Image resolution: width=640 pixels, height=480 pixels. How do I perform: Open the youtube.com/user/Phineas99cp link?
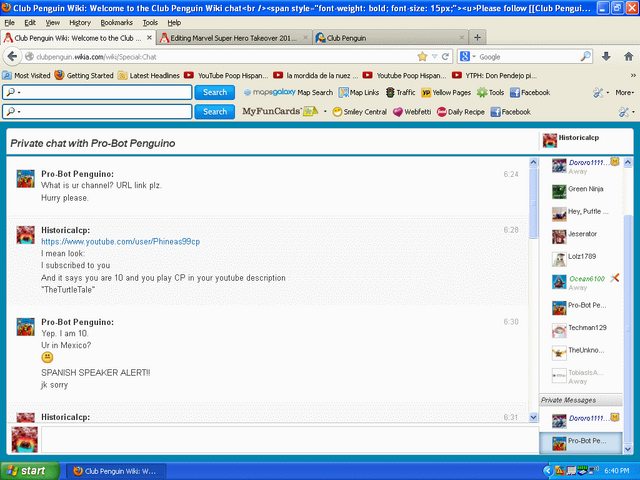click(120, 242)
